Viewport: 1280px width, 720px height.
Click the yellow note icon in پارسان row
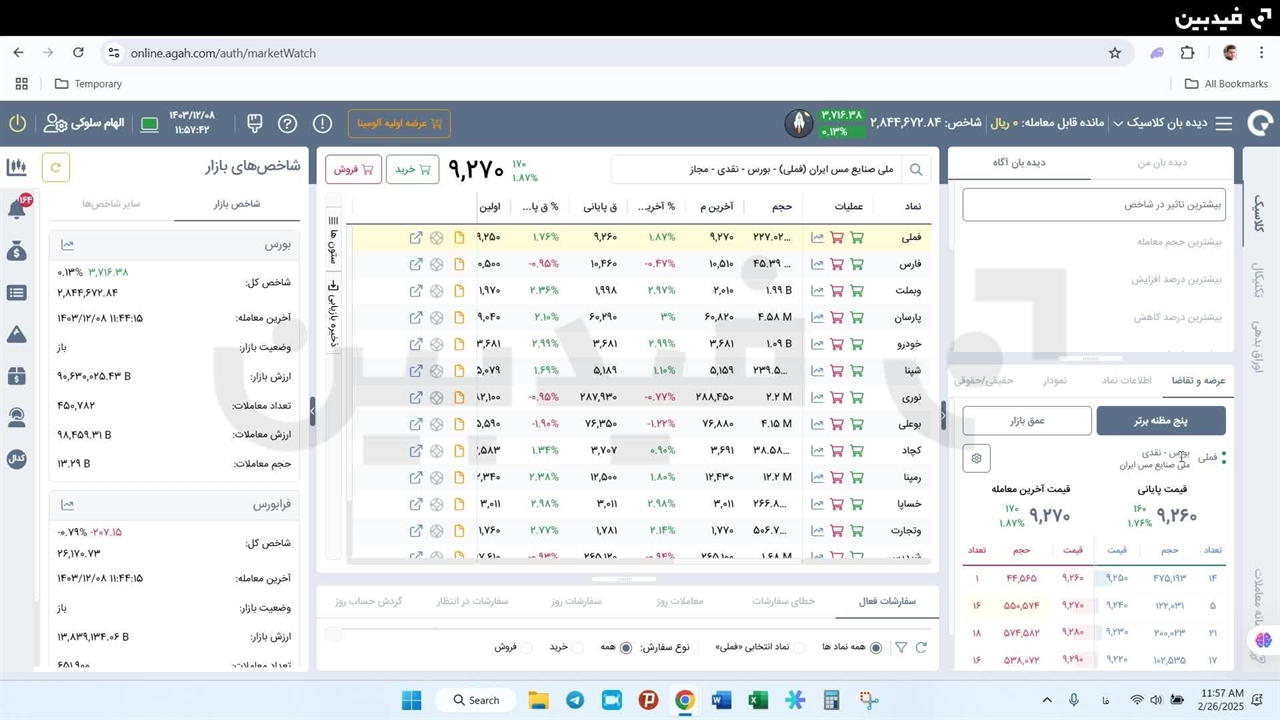coord(459,317)
